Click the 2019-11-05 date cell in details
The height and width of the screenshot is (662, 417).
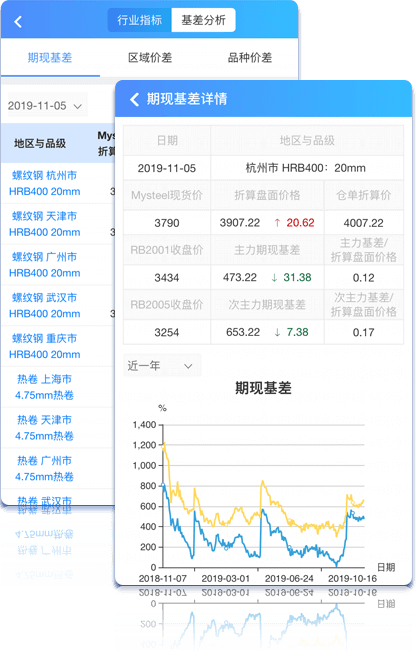coord(167,168)
